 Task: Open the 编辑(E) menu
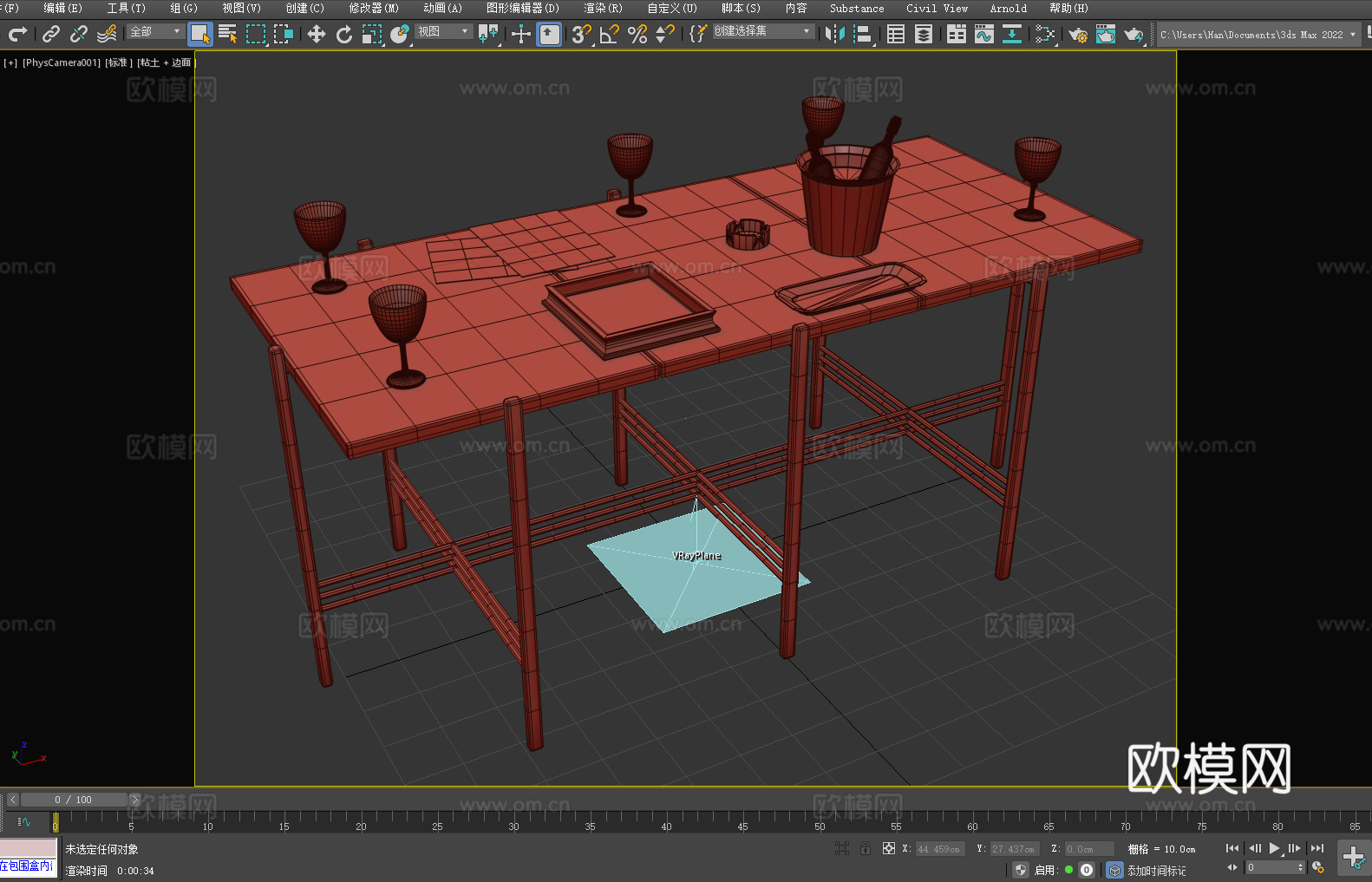62,8
